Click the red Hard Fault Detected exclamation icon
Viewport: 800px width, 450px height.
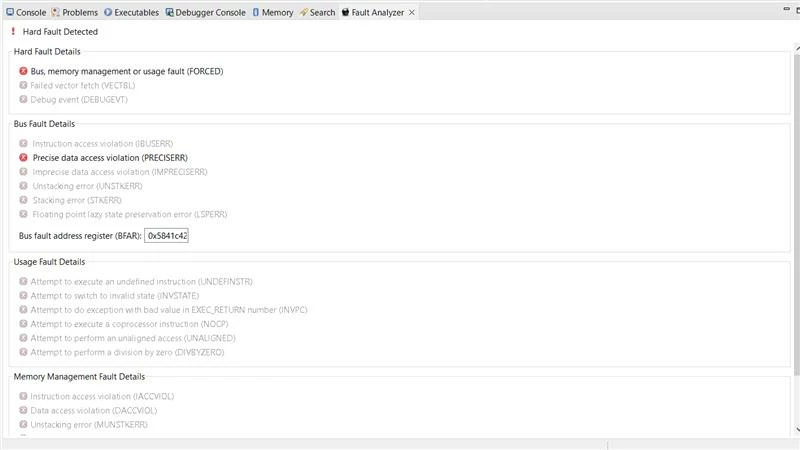point(13,31)
